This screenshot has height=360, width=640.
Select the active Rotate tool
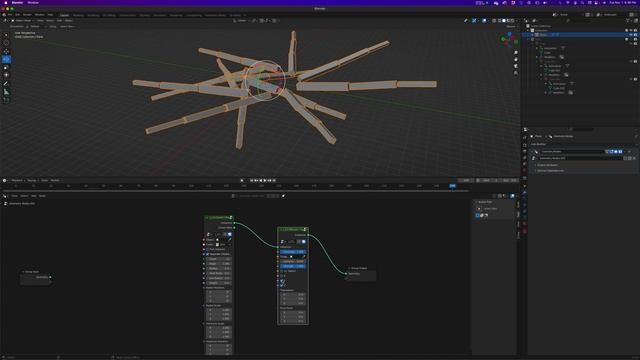point(6,60)
